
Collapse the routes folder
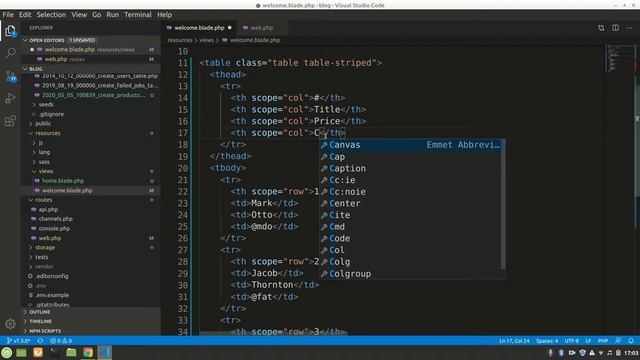pyautogui.click(x=43, y=200)
